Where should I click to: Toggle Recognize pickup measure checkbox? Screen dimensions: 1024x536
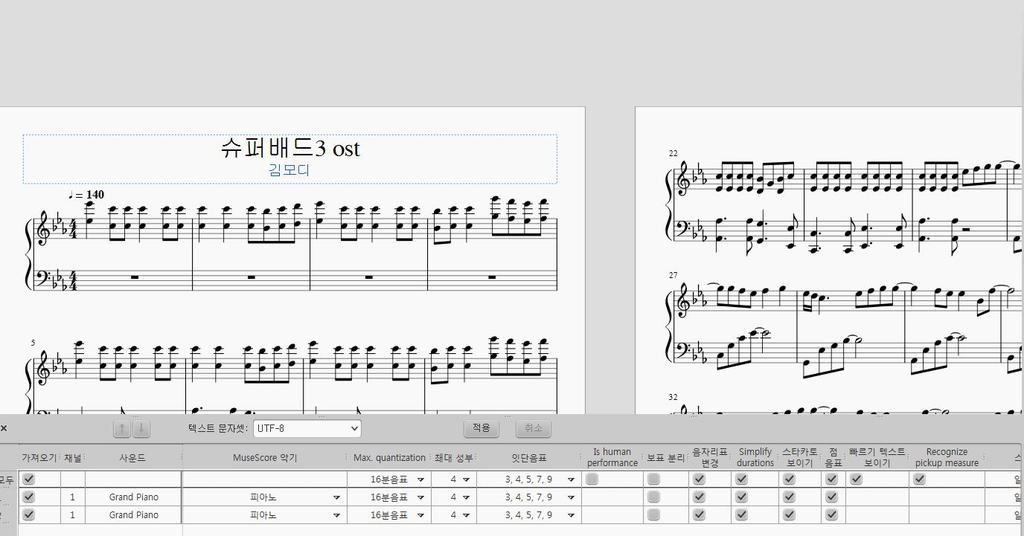pos(920,479)
